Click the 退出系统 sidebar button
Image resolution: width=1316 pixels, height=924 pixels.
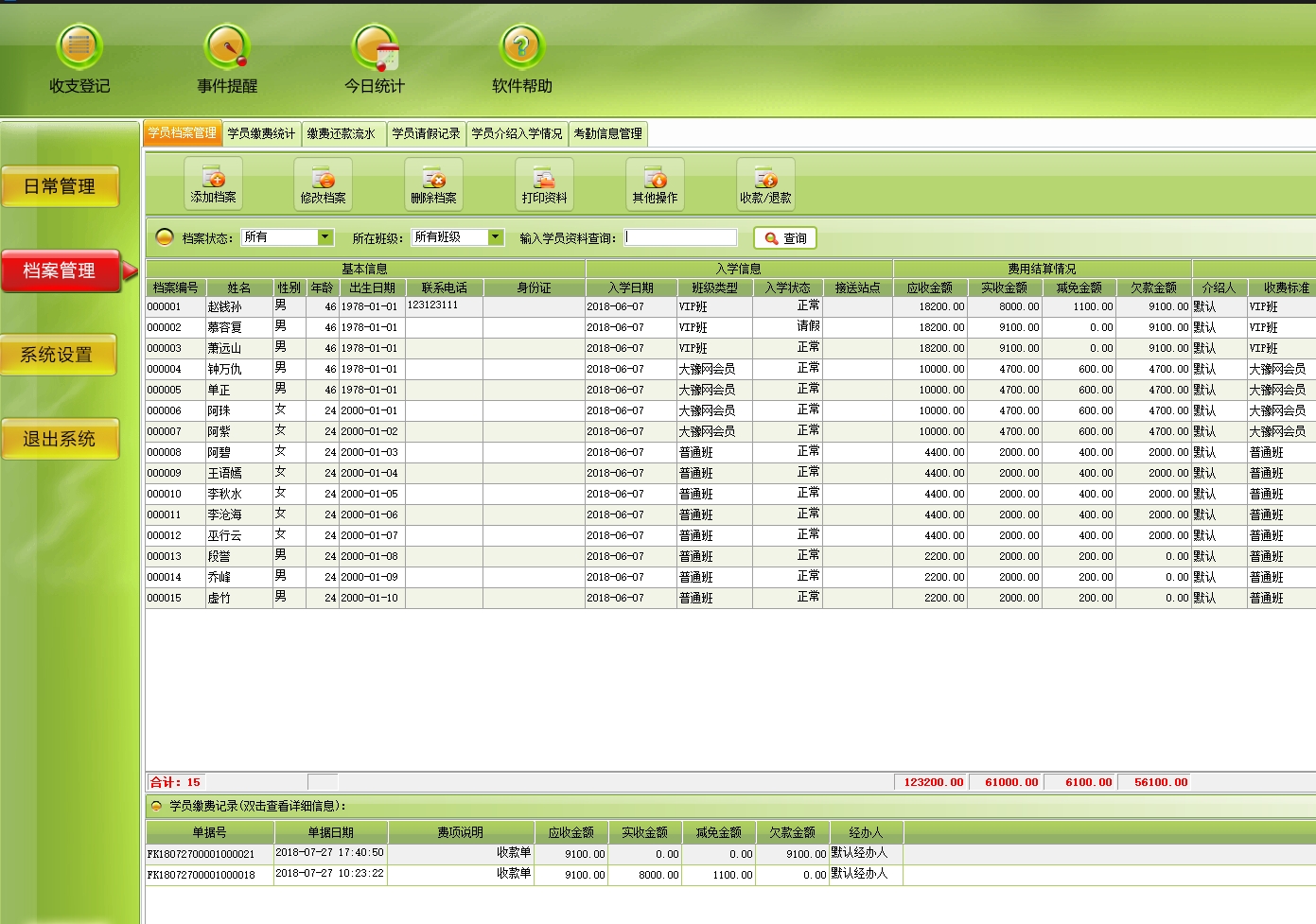click(x=61, y=439)
